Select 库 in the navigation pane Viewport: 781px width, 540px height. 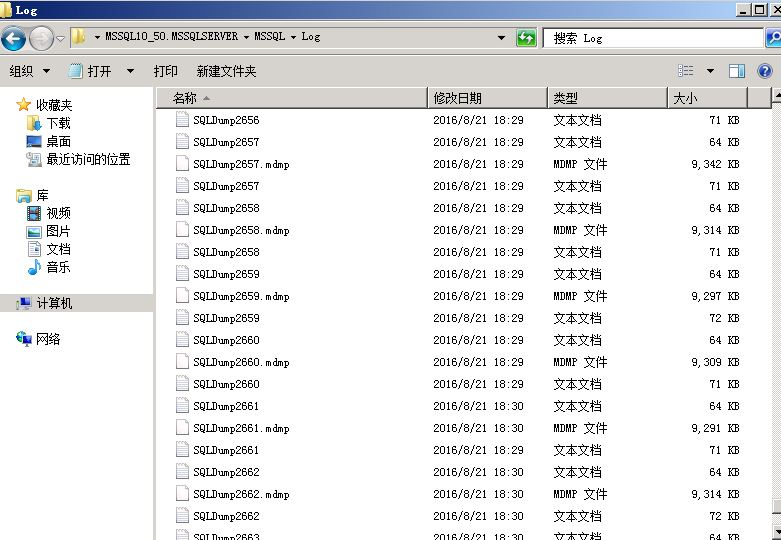tap(42, 195)
